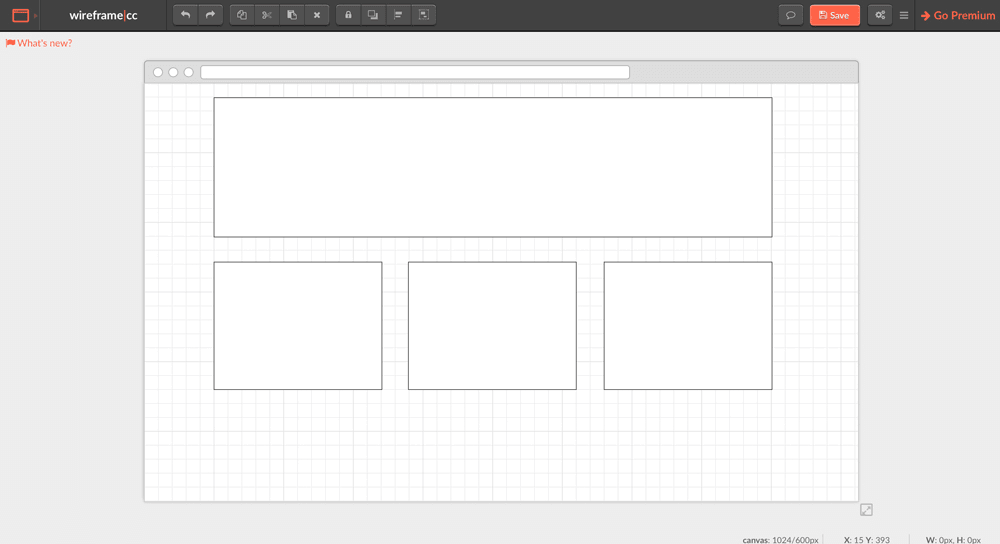Save the wireframe
The height and width of the screenshot is (544, 1000).
(x=834, y=15)
